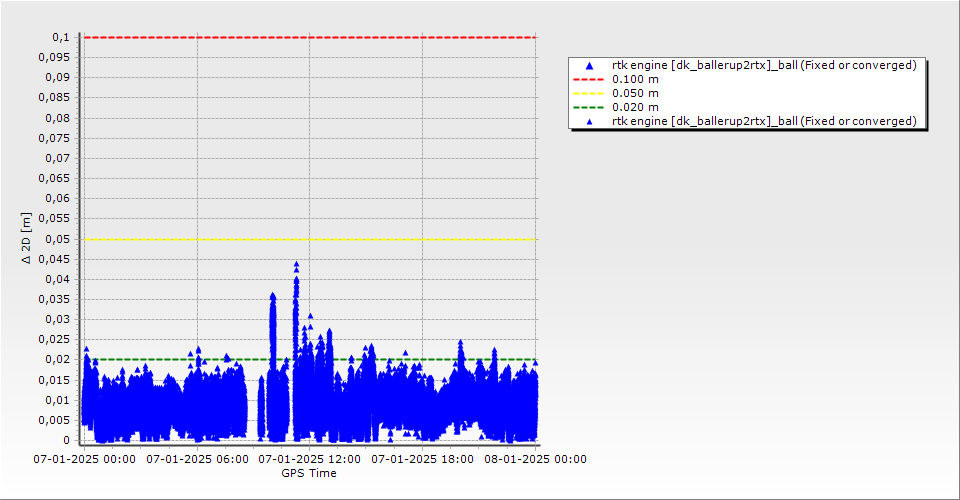
Task: Click the large blue triangle legend marker
Action: click(589, 65)
